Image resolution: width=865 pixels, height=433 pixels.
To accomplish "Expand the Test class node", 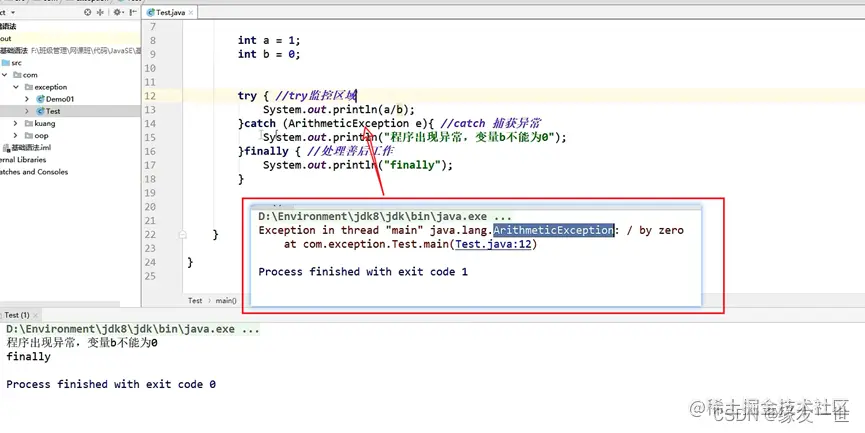I will click(27, 111).
